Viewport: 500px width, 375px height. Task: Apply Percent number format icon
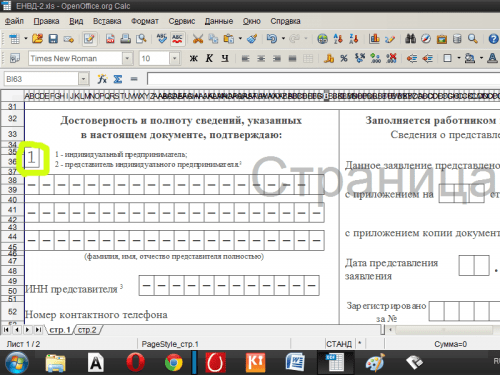coord(344,59)
